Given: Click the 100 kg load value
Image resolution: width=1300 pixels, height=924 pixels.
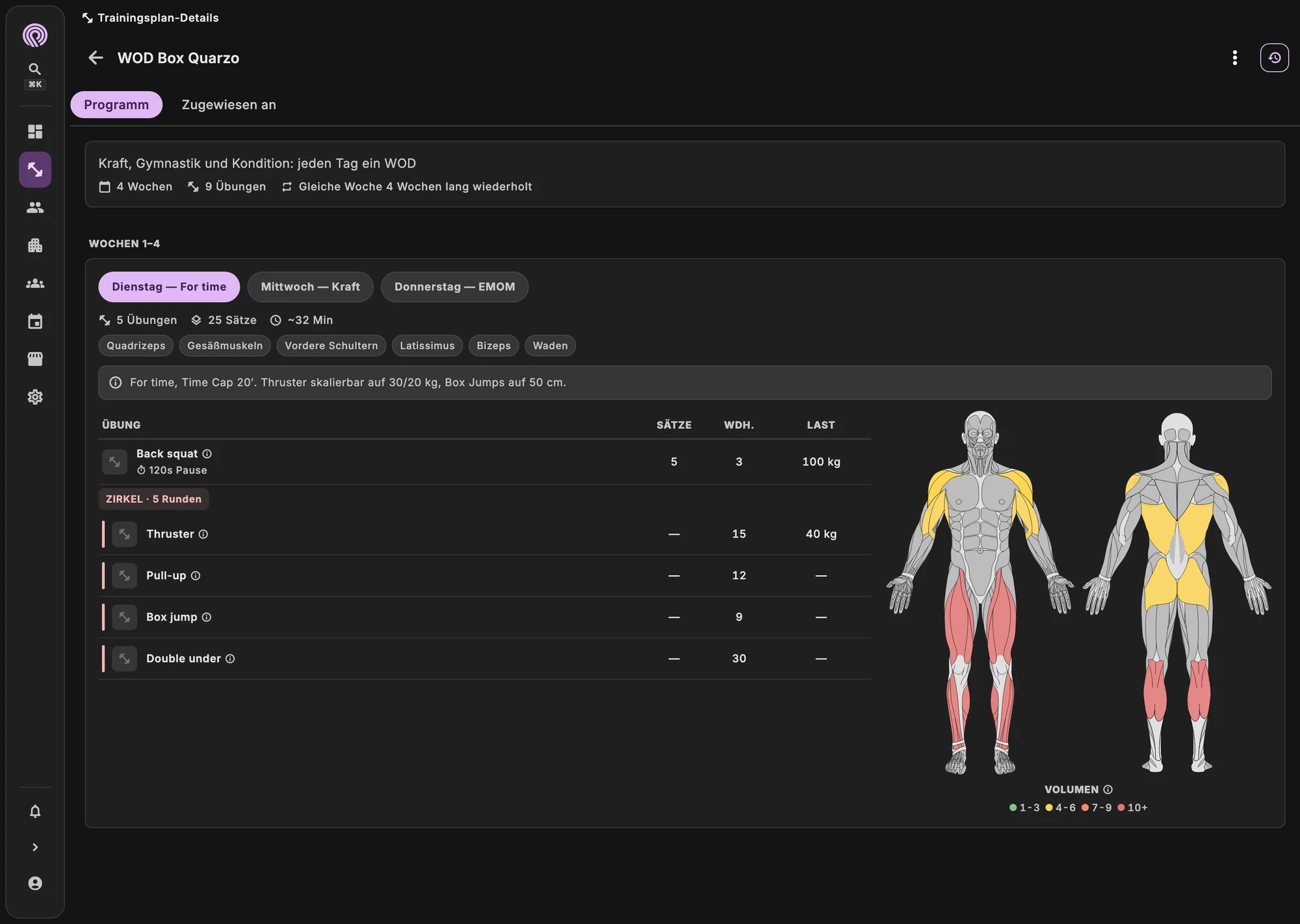Looking at the screenshot, I should pos(821,462).
